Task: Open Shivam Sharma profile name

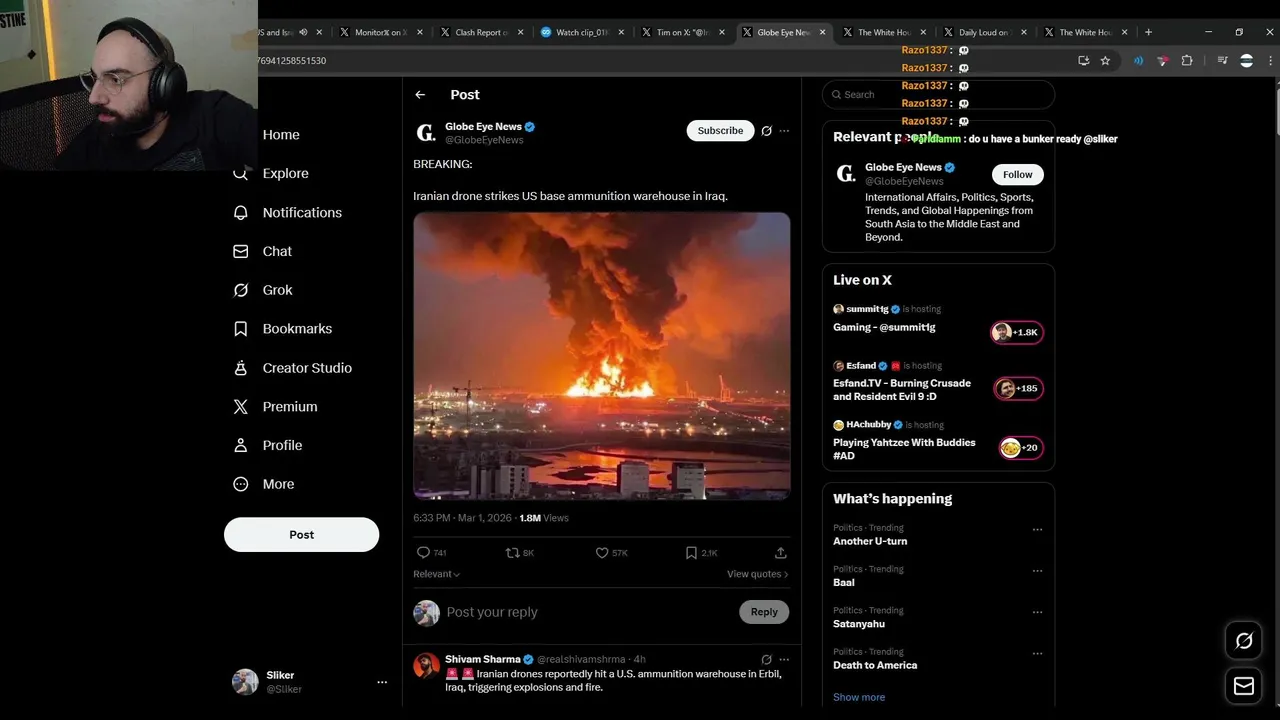Action: click(482, 660)
